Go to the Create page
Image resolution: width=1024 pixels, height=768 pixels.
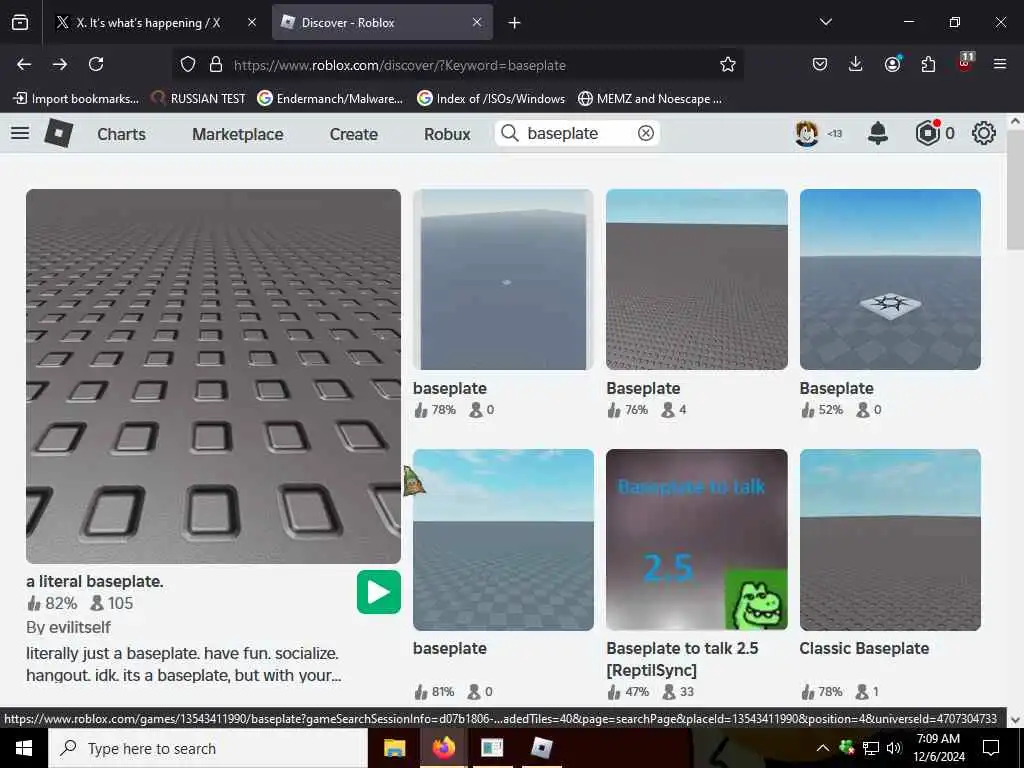353,134
